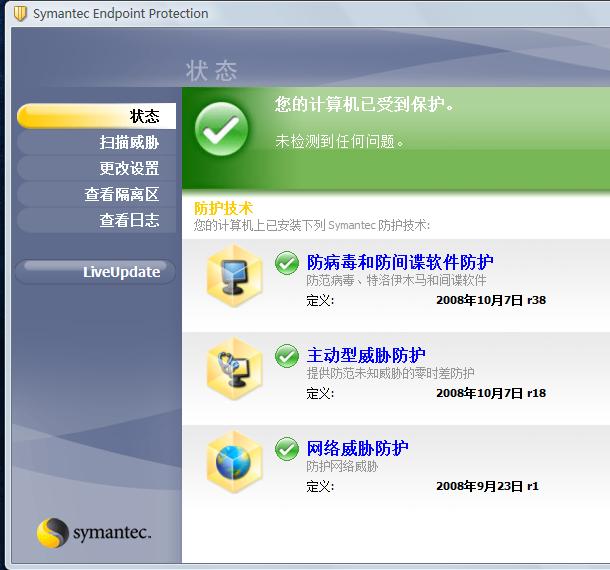Click the 您的计算机上已安装下列 Symantec 防护技术 subtitle
This screenshot has width=610, height=570.
click(312, 225)
